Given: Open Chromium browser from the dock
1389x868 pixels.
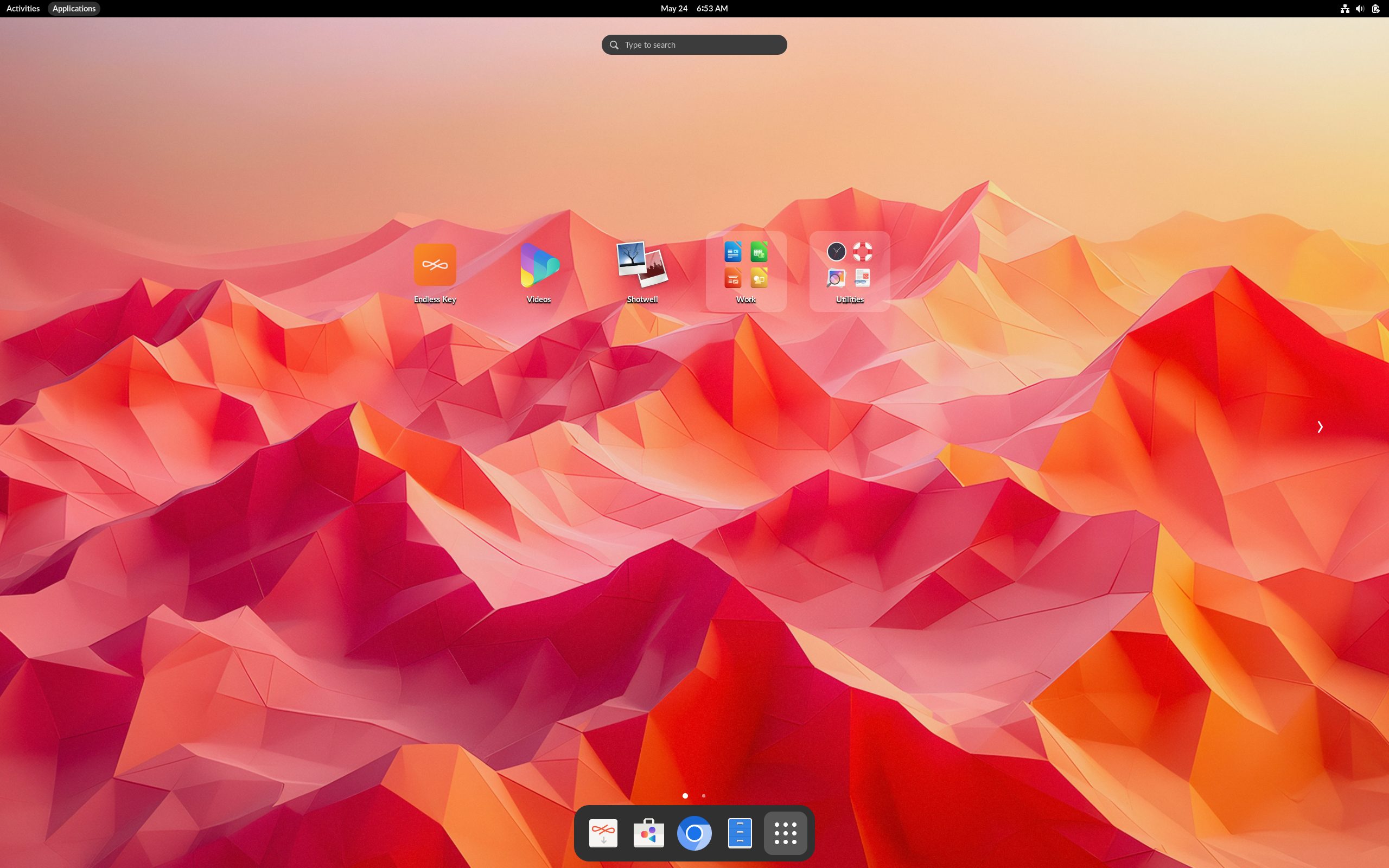Looking at the screenshot, I should click(x=694, y=833).
